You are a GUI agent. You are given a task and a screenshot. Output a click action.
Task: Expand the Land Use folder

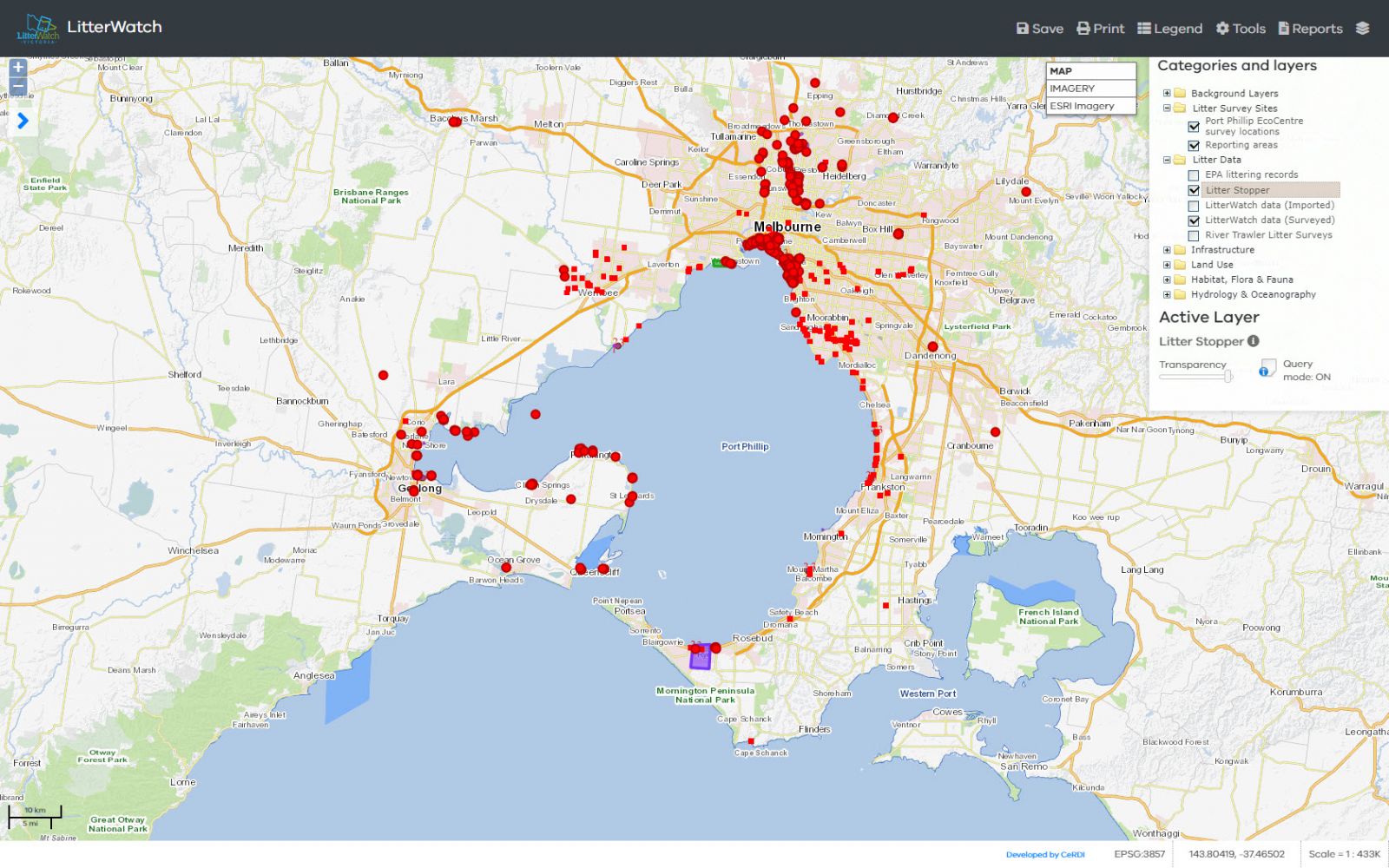click(x=1167, y=265)
